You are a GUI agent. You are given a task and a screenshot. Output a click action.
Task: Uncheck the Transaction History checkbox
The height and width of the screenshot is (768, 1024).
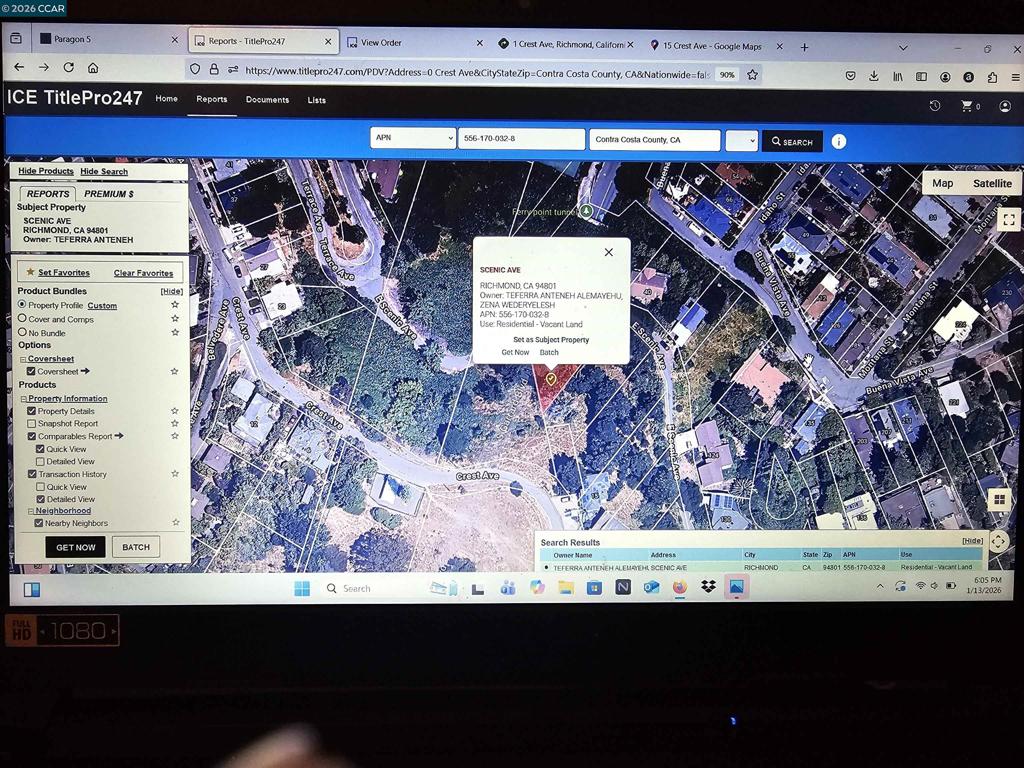click(x=32, y=474)
